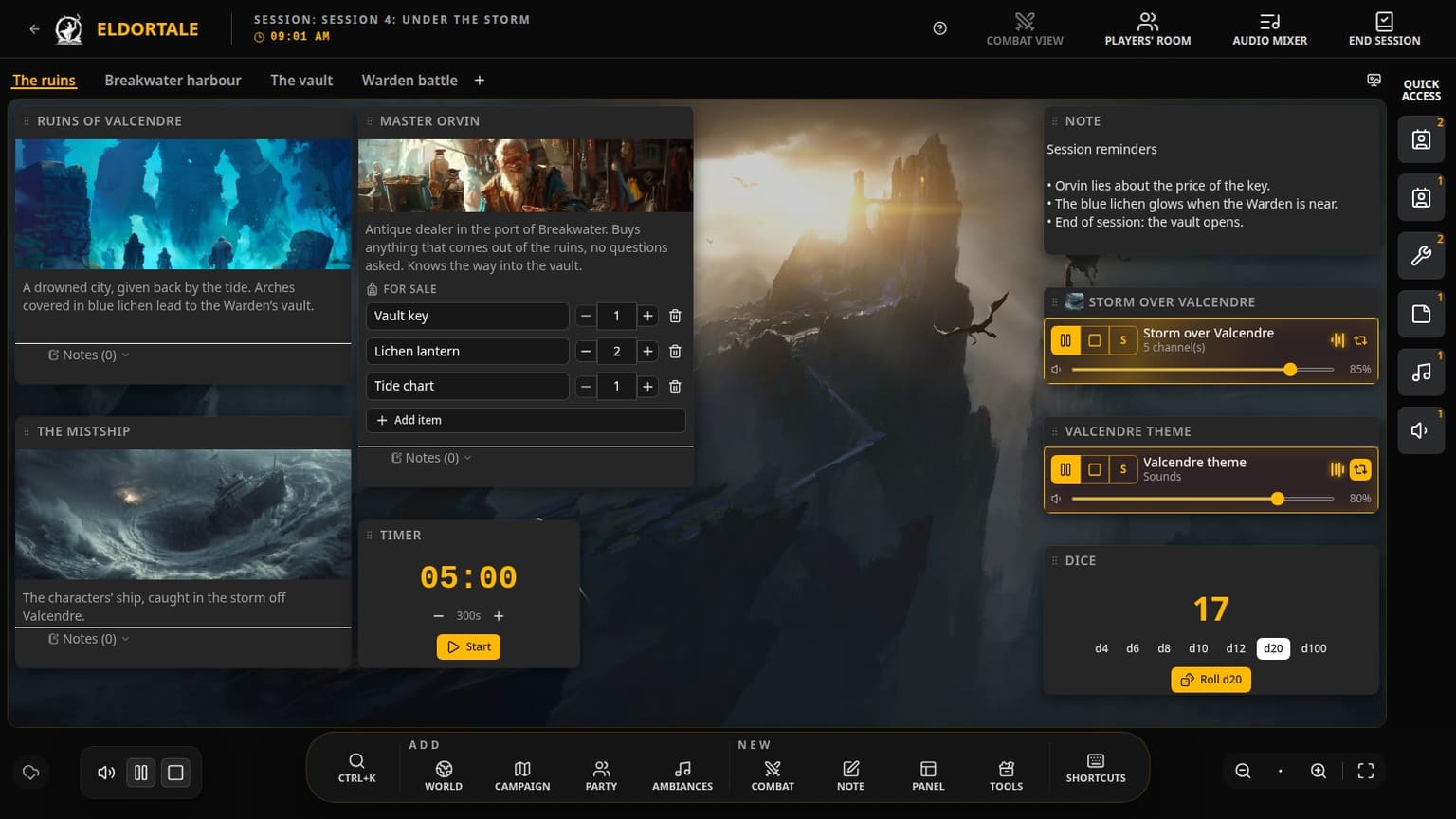Toggle solo on Storm over Valcendre

click(1123, 340)
